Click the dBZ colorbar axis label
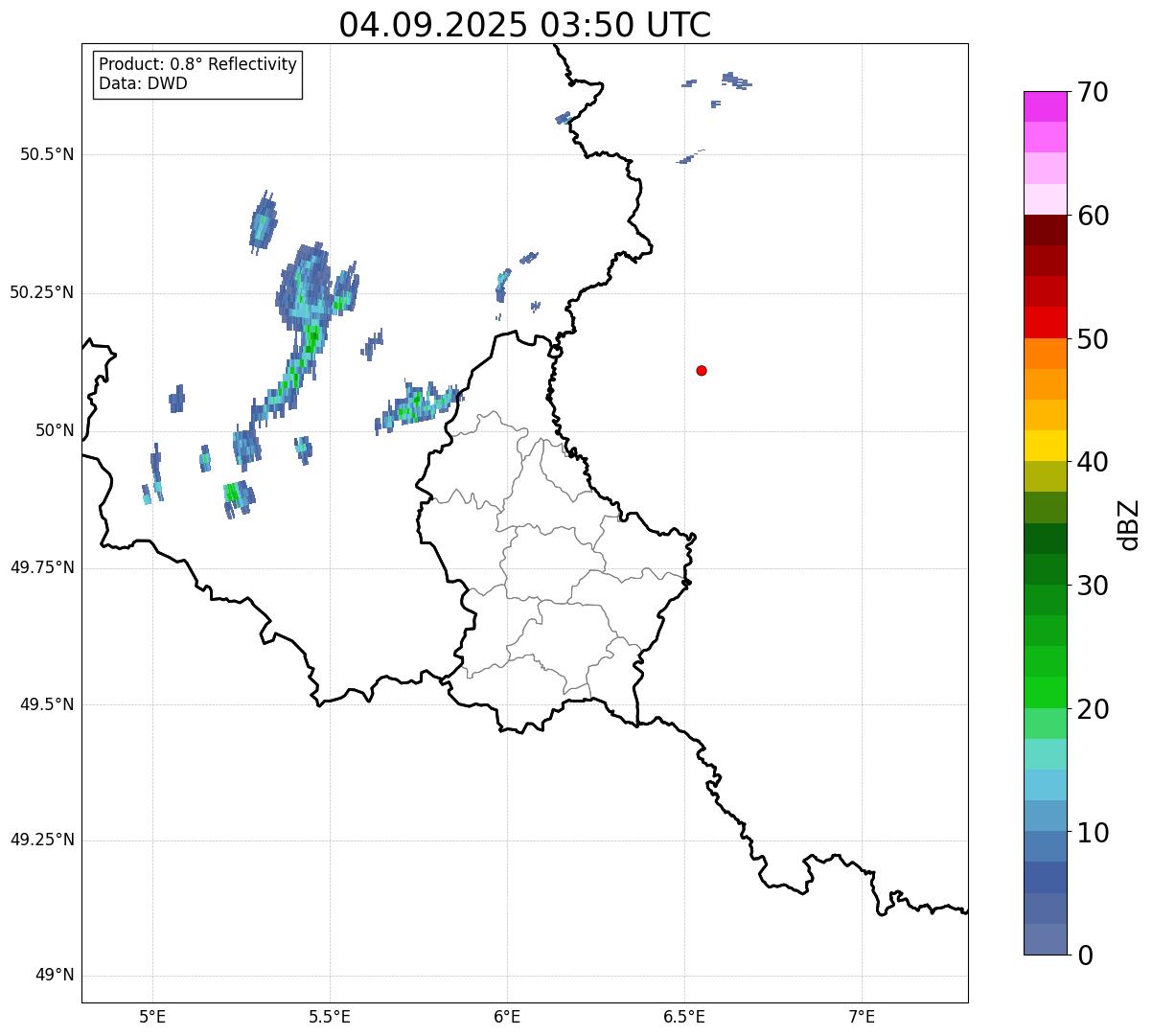Screen dimensions: 1152x1036 (x=1129, y=524)
